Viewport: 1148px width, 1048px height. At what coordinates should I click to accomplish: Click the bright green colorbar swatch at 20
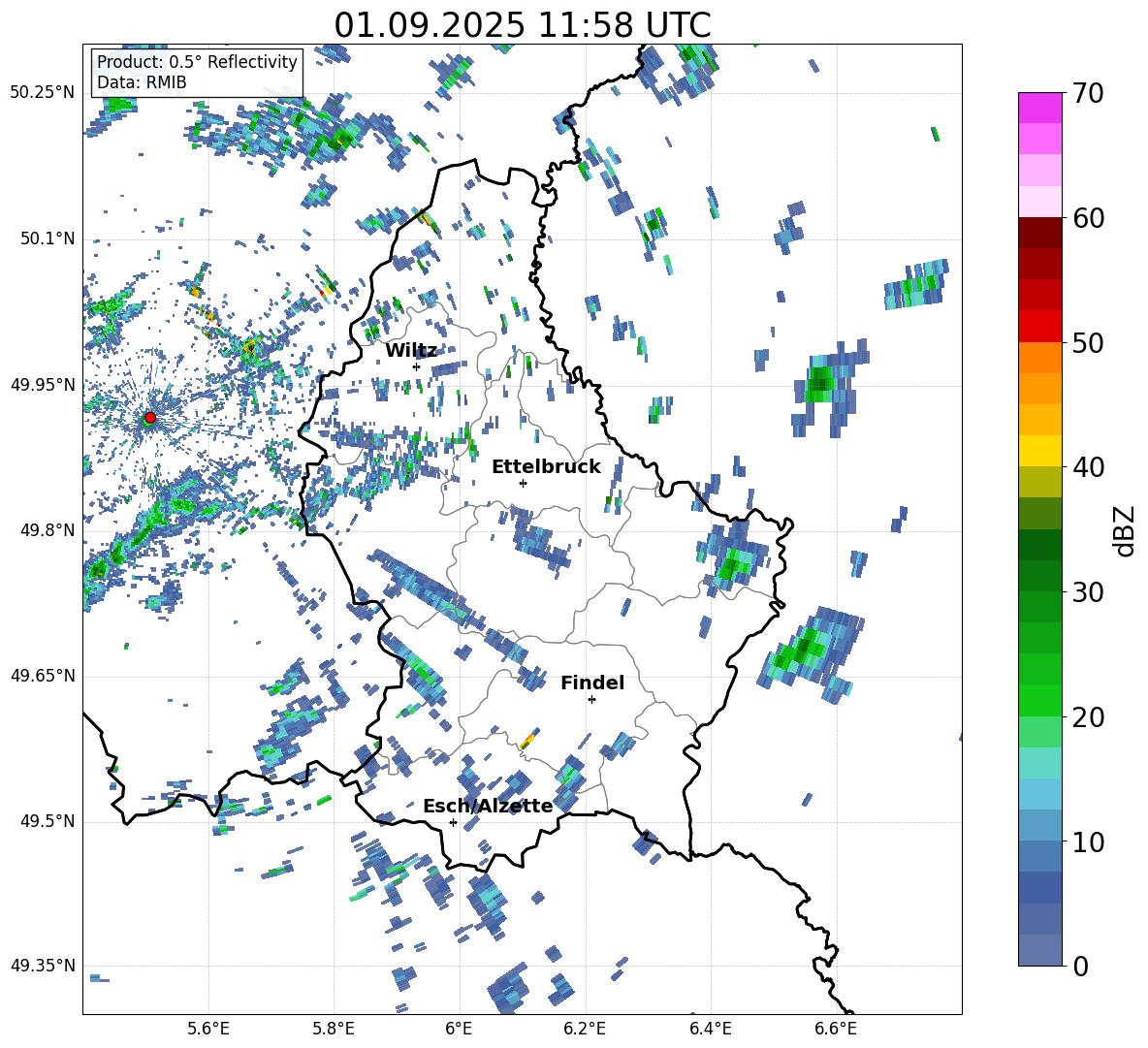point(1039,700)
